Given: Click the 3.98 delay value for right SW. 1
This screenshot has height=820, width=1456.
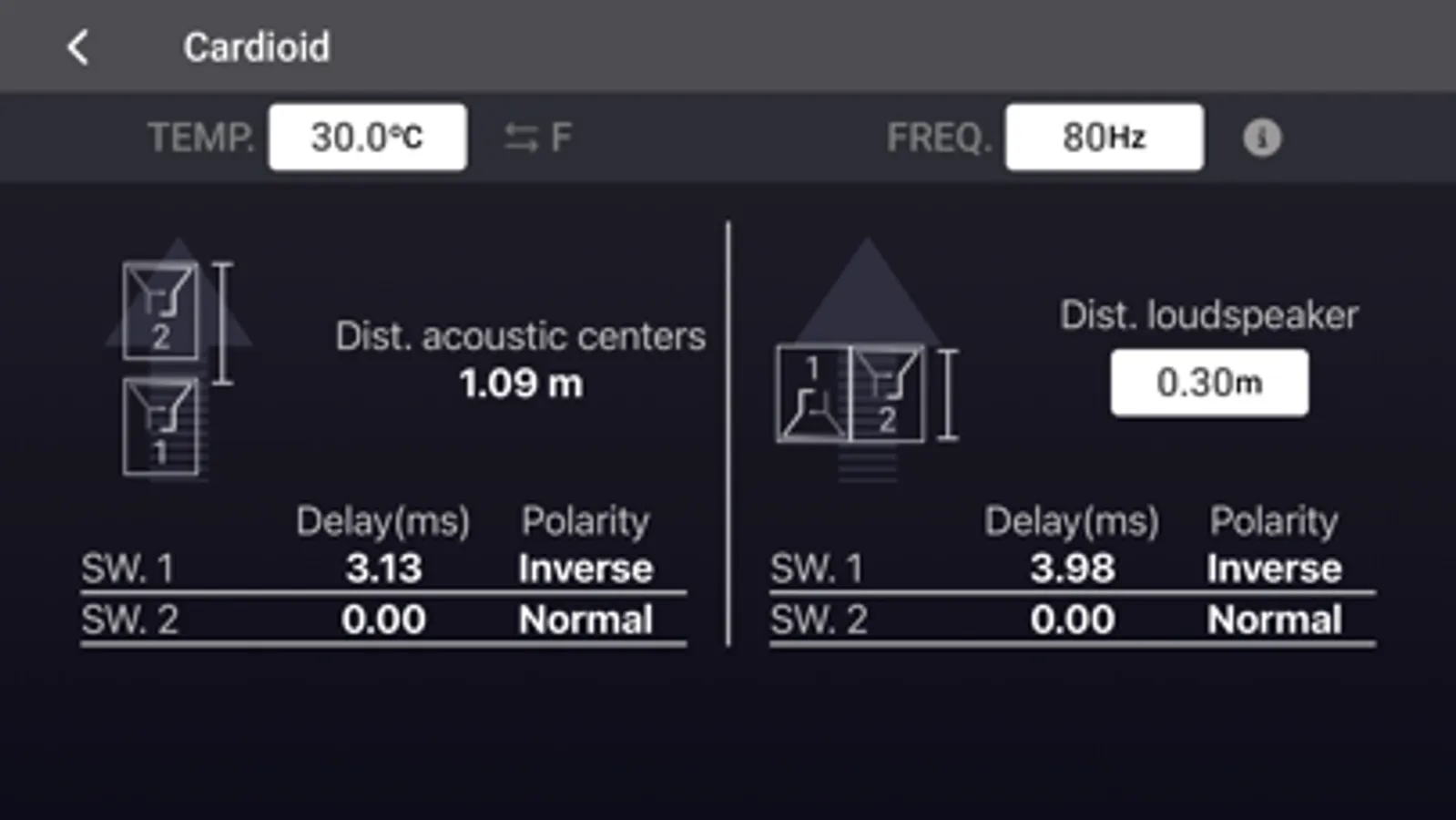Looking at the screenshot, I should [x=1073, y=568].
